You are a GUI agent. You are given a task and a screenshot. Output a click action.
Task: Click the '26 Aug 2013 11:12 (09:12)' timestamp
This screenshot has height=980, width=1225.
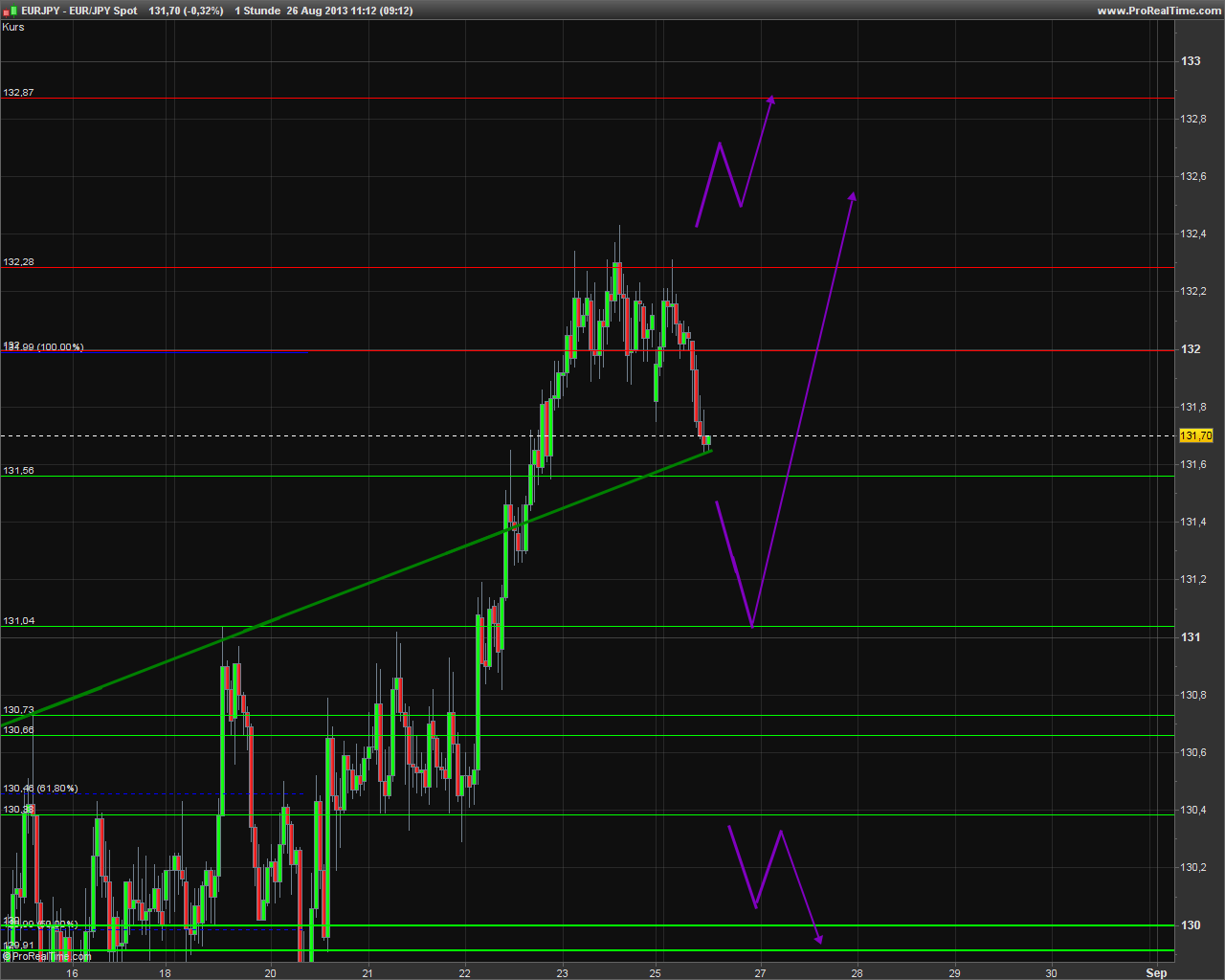(x=349, y=11)
